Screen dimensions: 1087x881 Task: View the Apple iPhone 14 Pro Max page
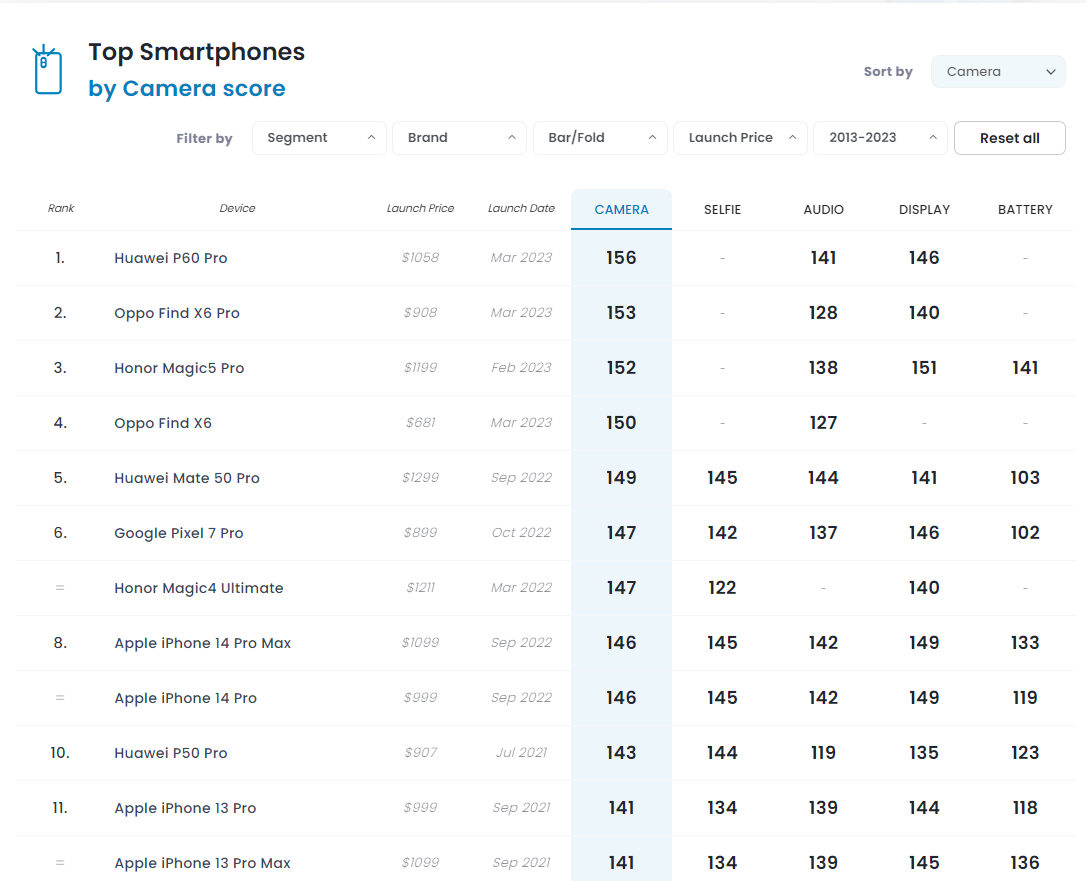203,643
